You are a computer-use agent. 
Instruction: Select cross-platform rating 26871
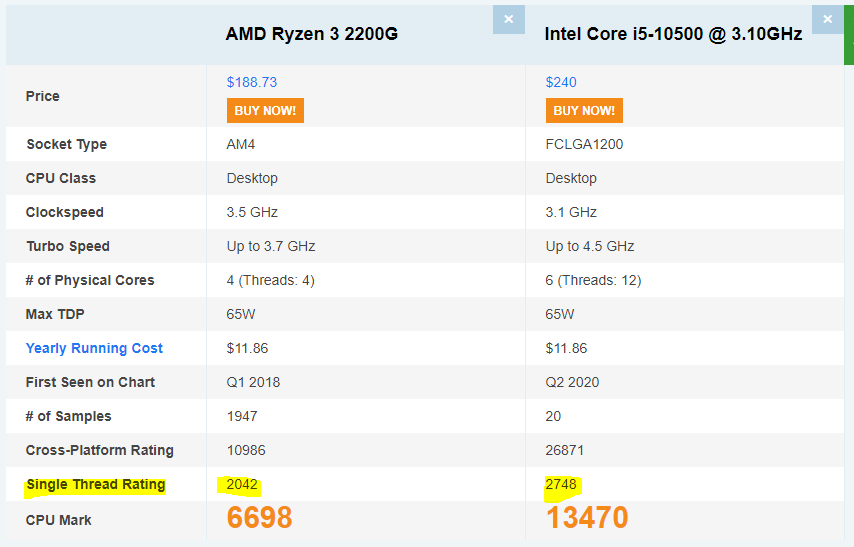click(x=565, y=450)
